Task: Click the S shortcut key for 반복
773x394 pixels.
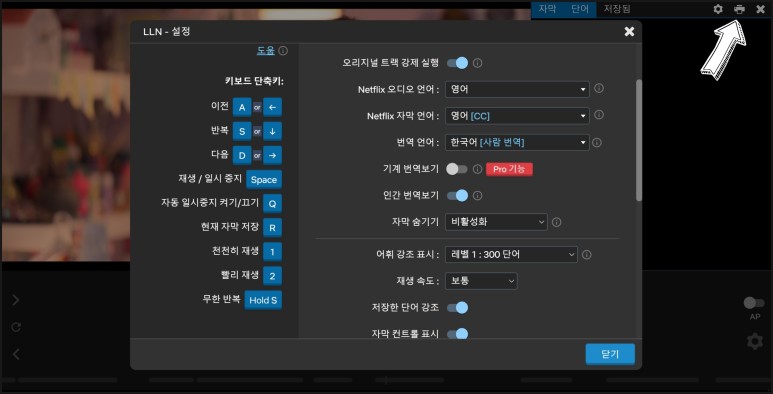Action: 242,131
